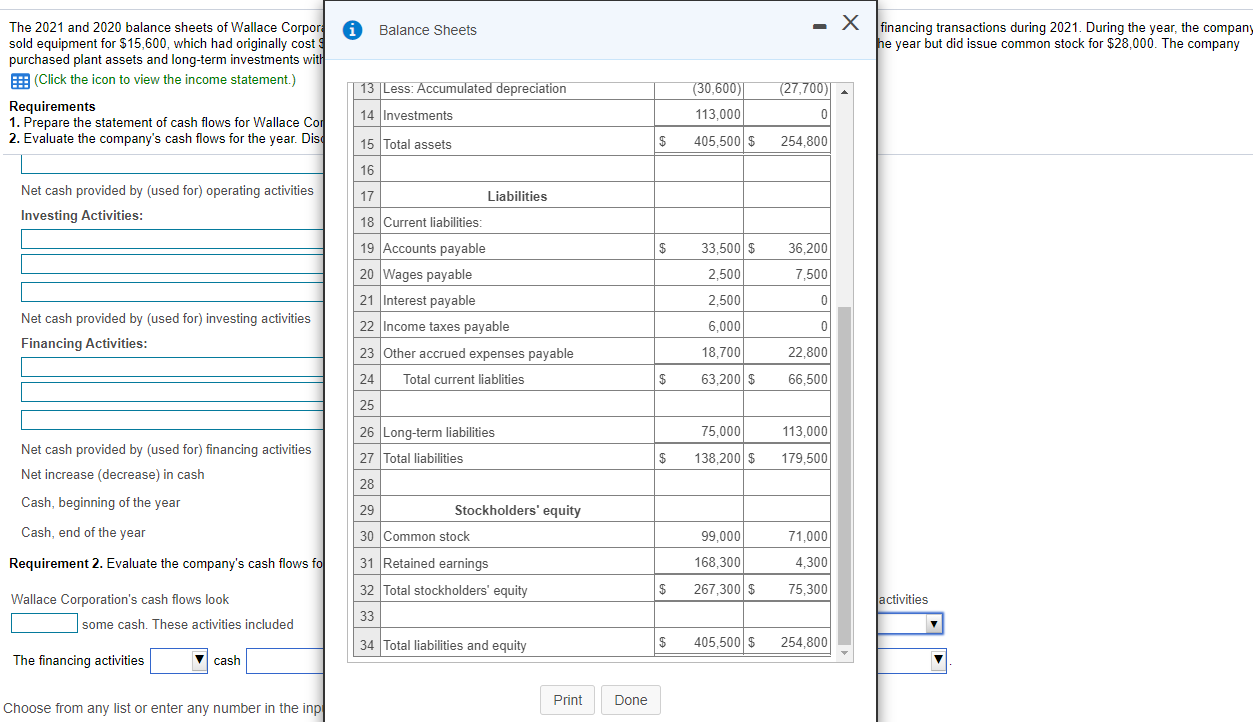Click the Print button

click(x=566, y=700)
